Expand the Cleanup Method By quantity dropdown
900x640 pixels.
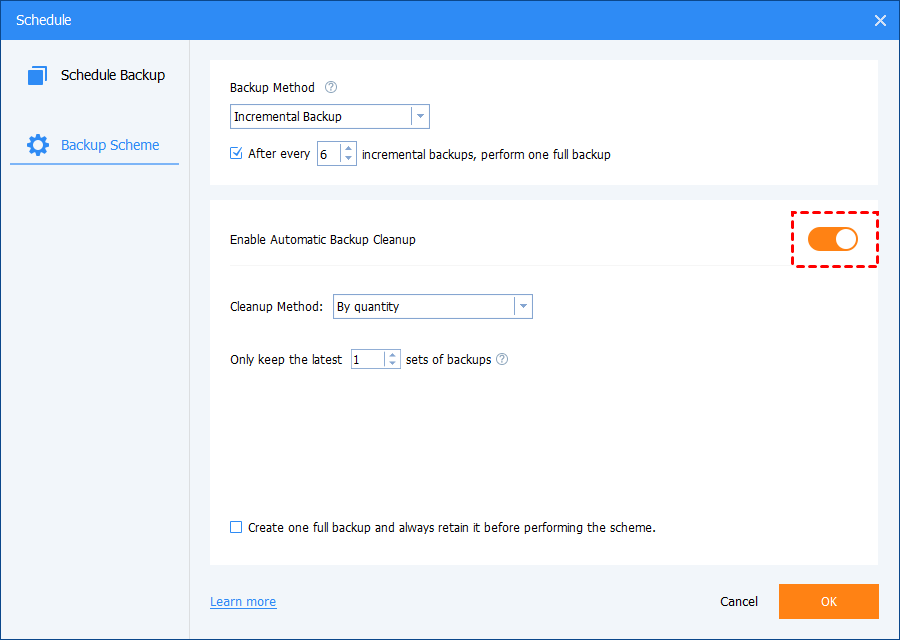click(x=522, y=307)
